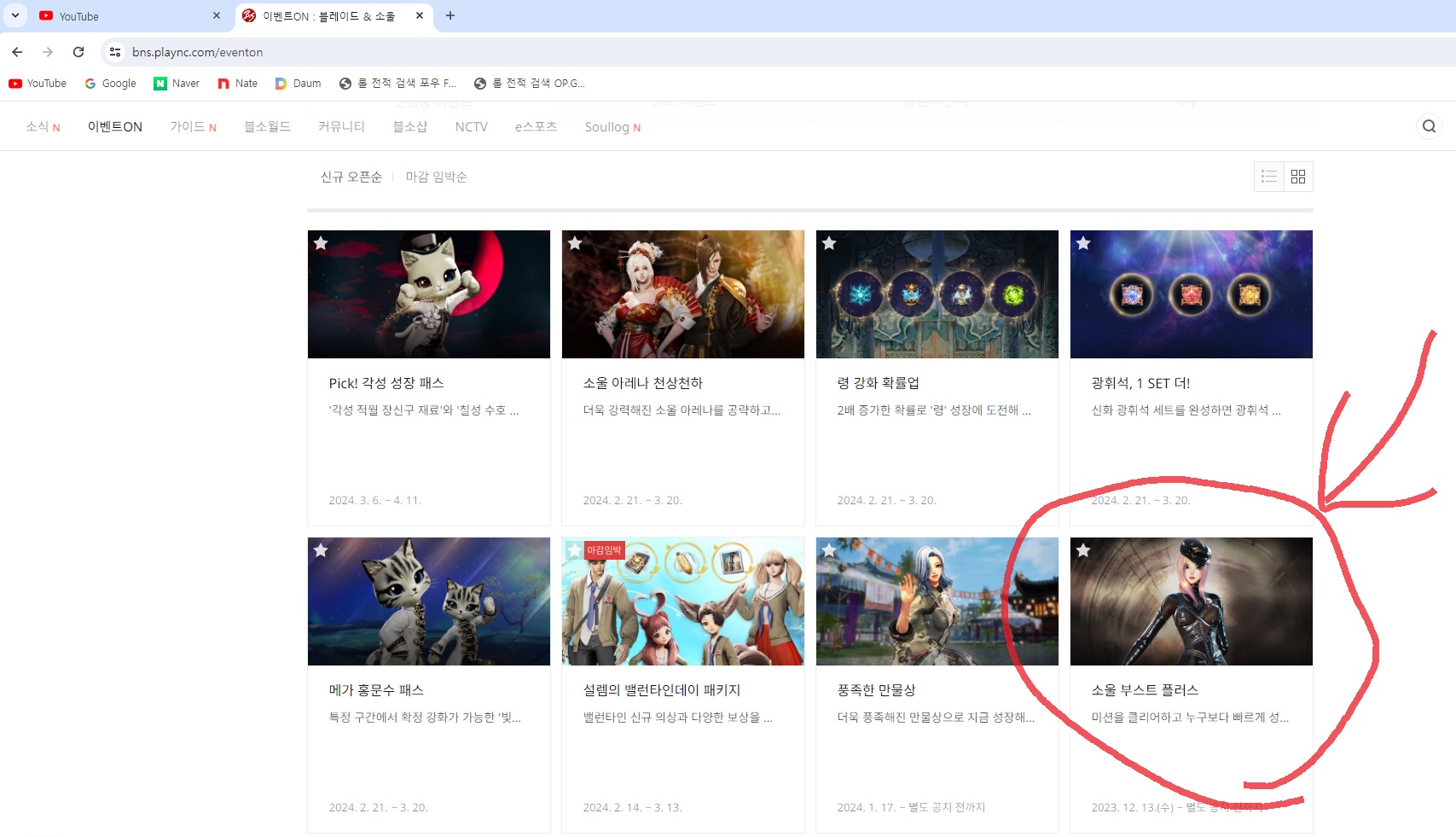Screen dimensions: 1456x837
Task: Toggle favorite star on 메가 홍문수 패스 card
Action: click(x=321, y=550)
